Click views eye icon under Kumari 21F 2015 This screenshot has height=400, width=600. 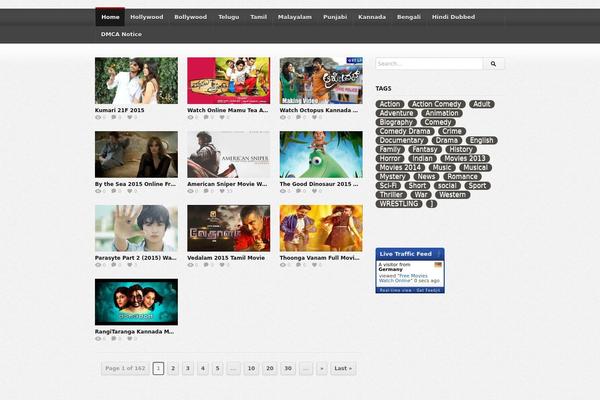point(98,118)
